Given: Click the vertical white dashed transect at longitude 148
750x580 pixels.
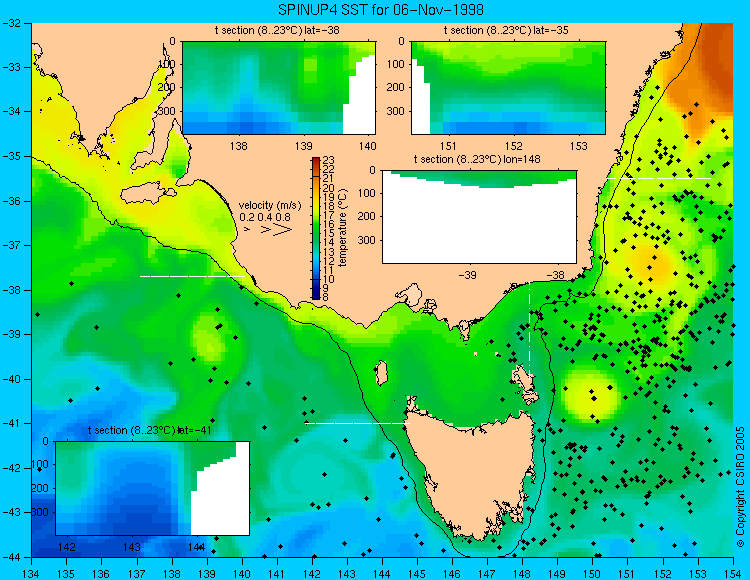Looking at the screenshot, I should pos(529,330).
